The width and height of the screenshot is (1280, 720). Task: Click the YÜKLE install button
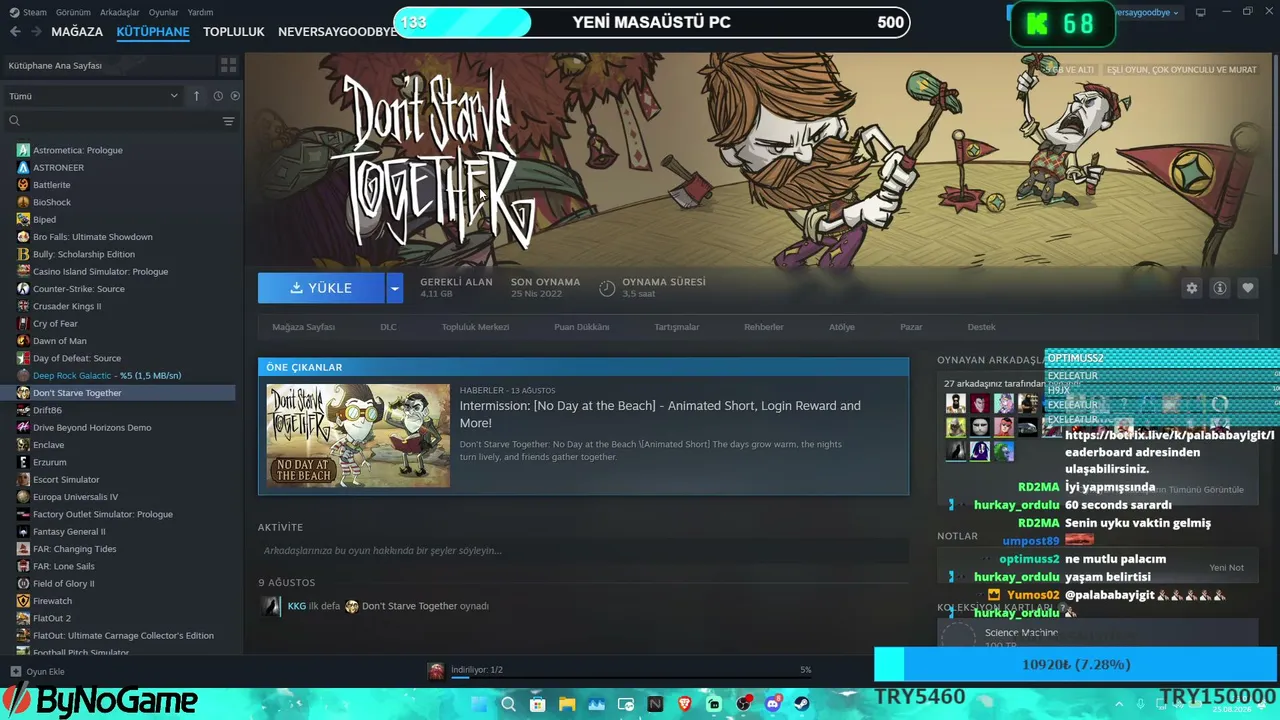321,288
